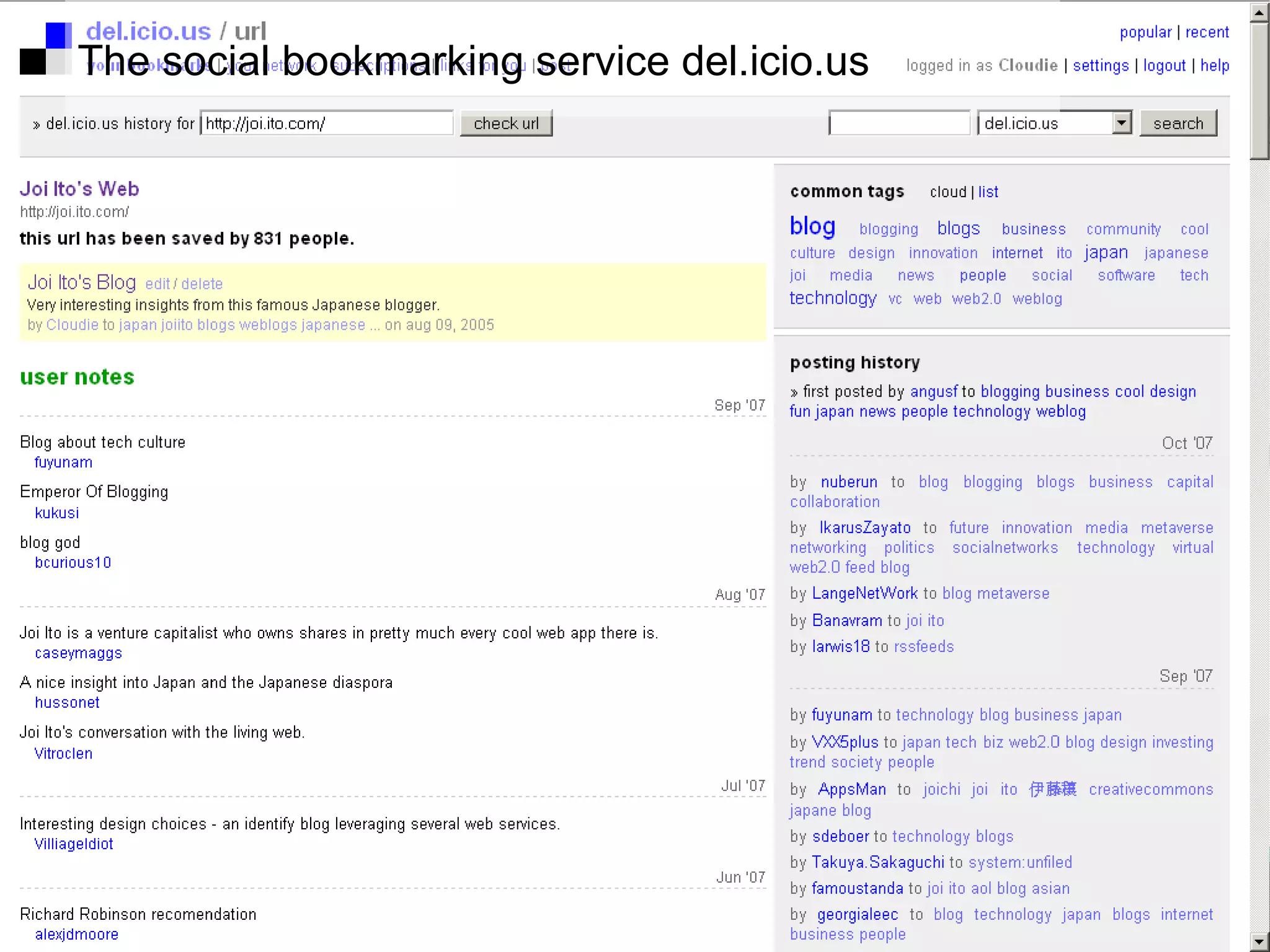Open user 'larwis18' in posting history
The height and width of the screenshot is (952, 1270).
(841, 646)
